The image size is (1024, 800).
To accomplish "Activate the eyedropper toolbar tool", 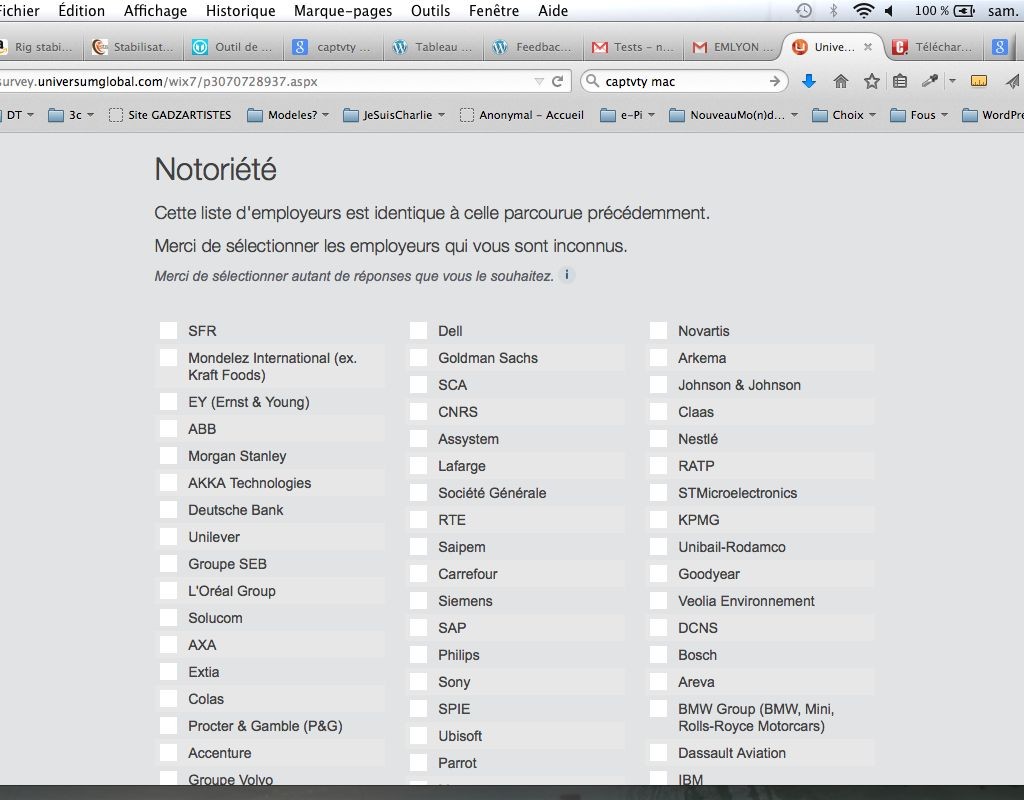I will click(929, 81).
